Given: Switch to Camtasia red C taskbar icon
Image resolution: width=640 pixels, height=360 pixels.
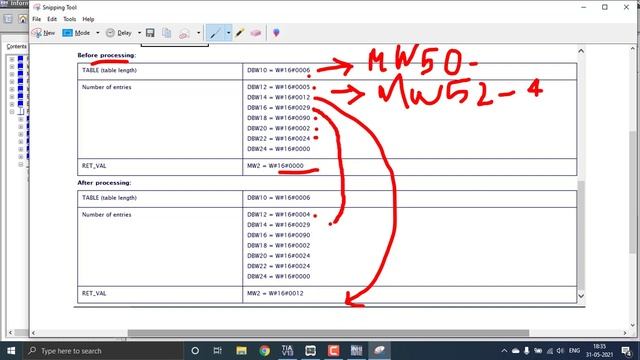Looking at the screenshot, I should coord(333,351).
